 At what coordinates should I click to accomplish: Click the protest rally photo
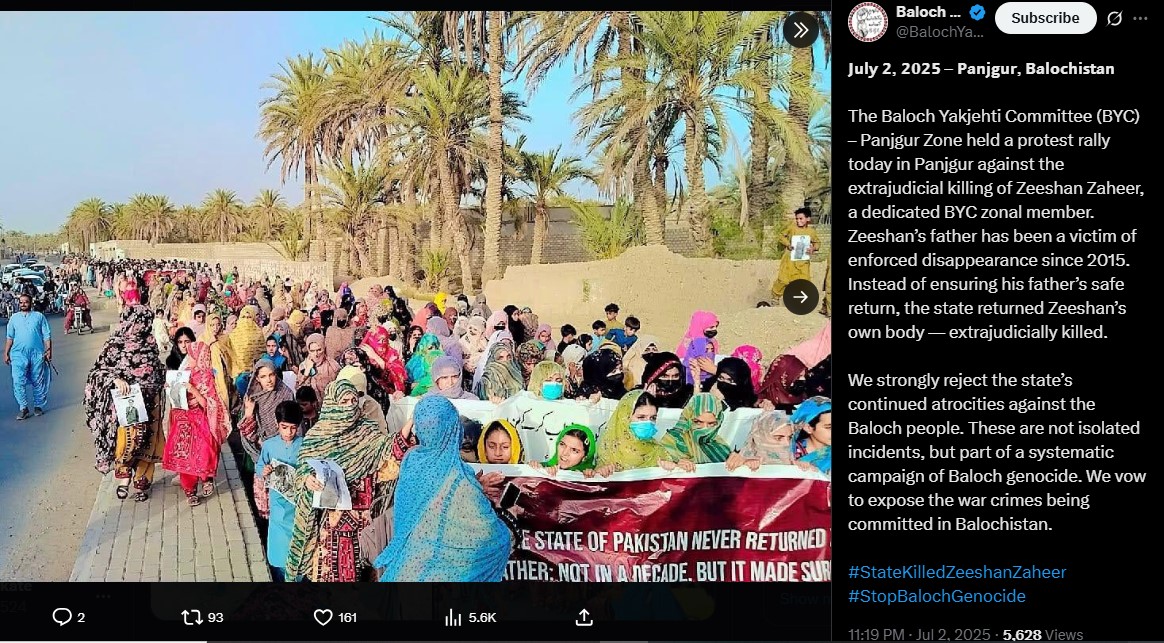(415, 296)
